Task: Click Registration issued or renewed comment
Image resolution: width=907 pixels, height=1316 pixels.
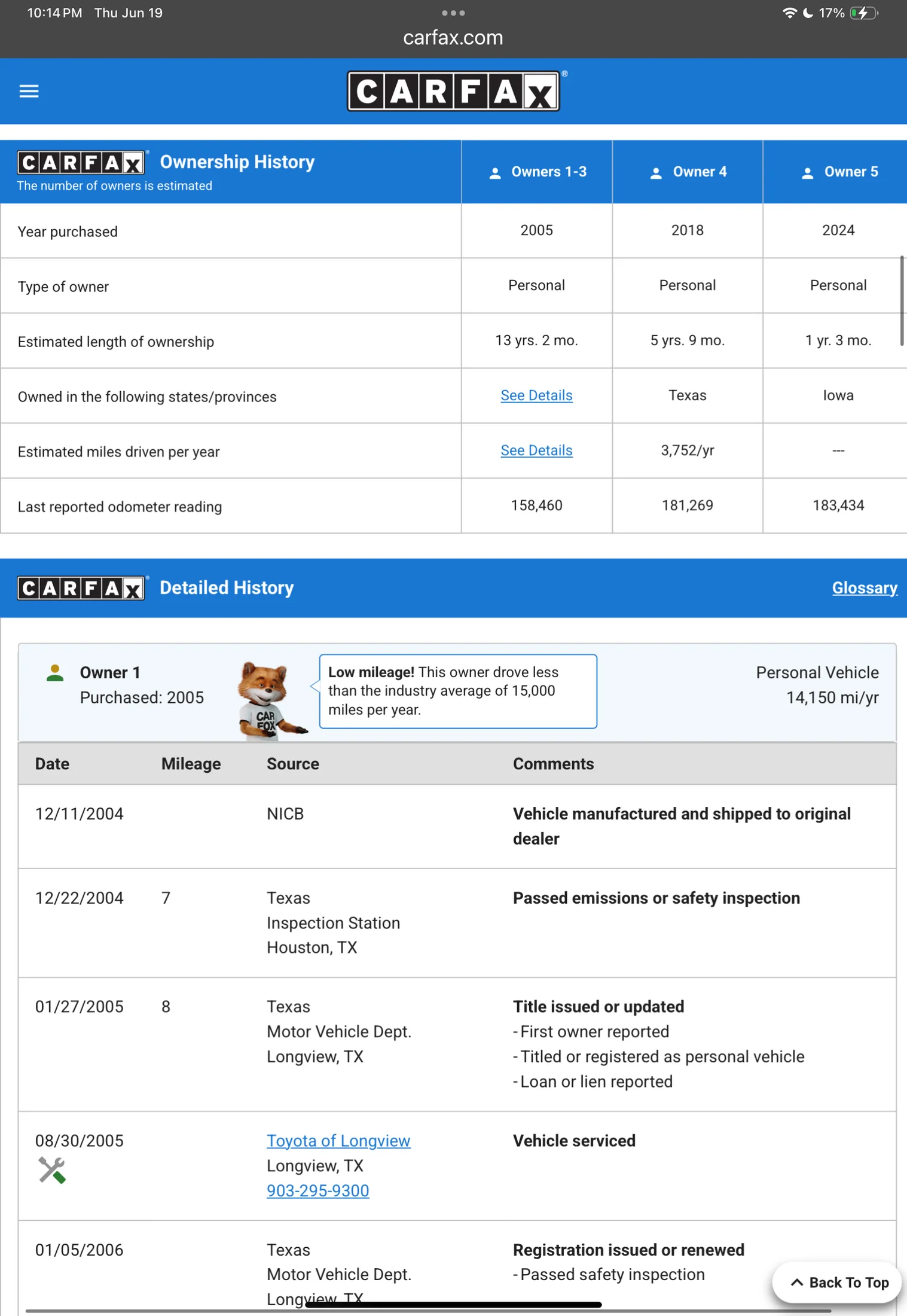Action: [628, 1250]
